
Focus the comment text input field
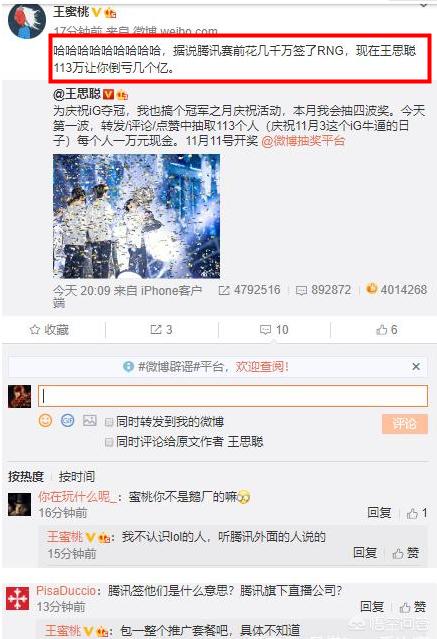233,396
